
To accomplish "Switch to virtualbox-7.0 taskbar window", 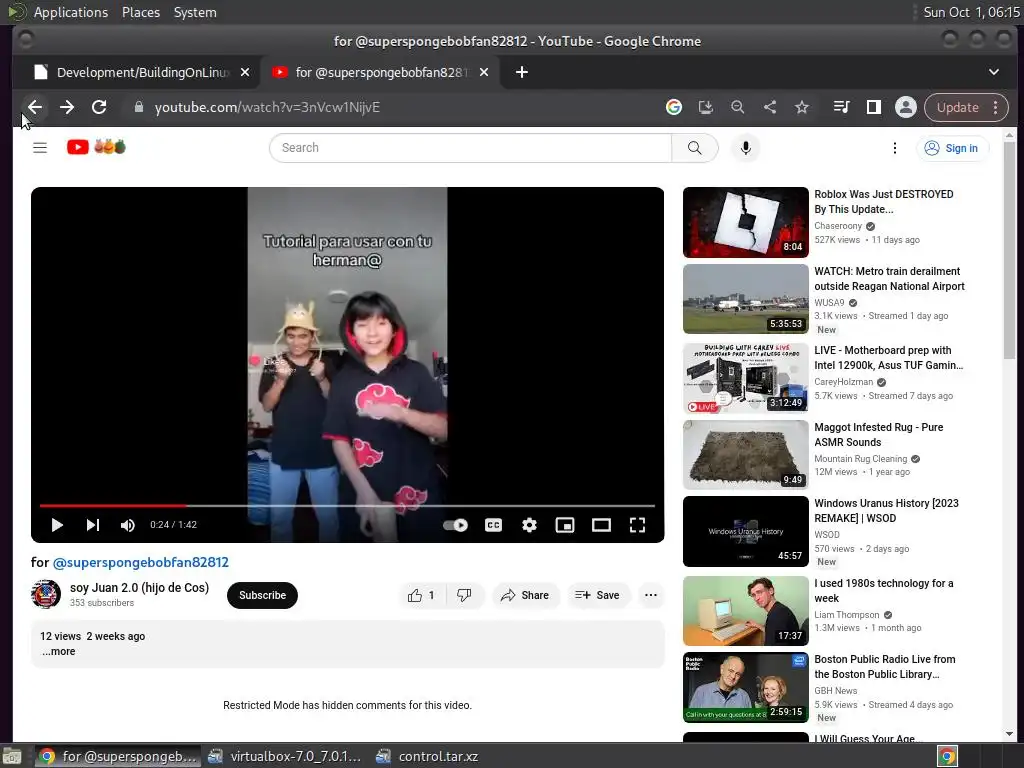I will tap(285, 756).
